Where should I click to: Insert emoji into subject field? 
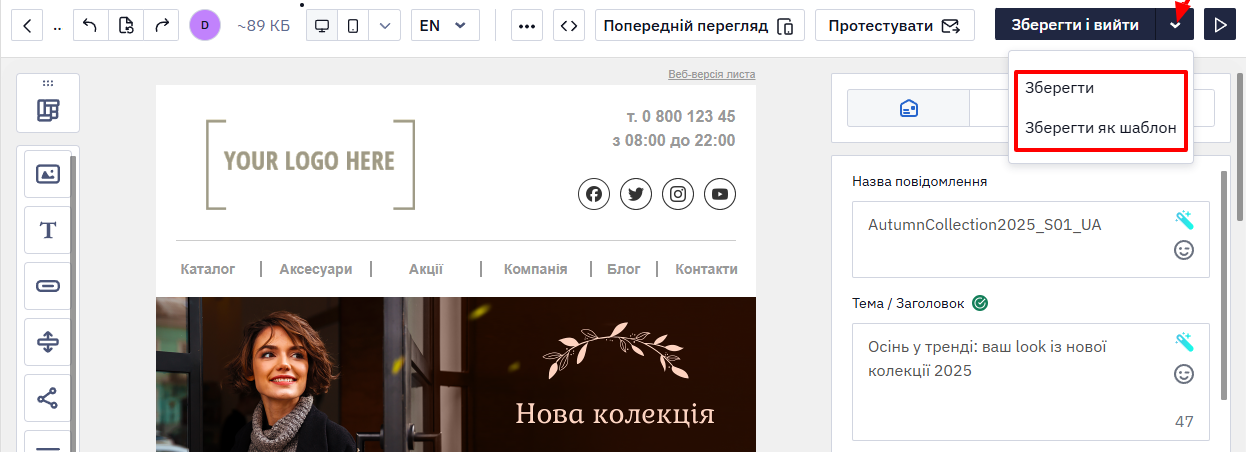click(x=1185, y=374)
